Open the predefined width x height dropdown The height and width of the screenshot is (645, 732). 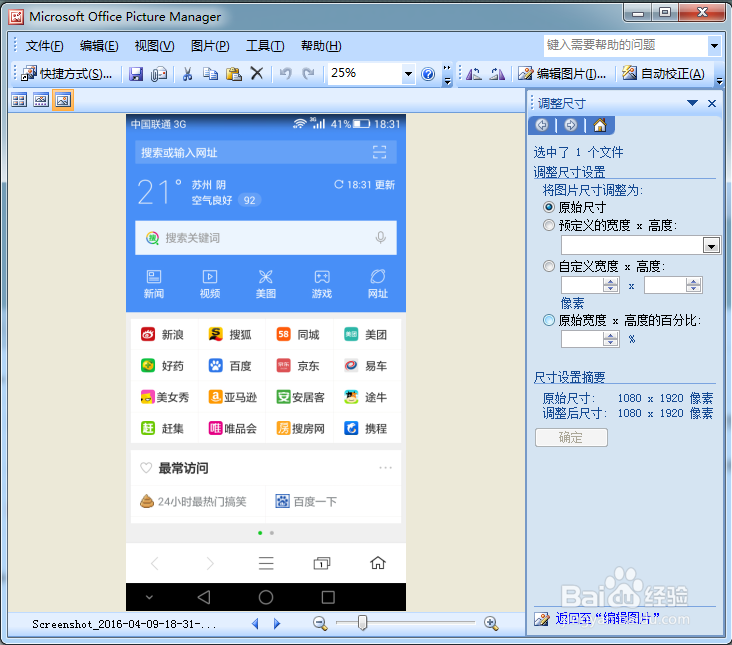(x=711, y=245)
